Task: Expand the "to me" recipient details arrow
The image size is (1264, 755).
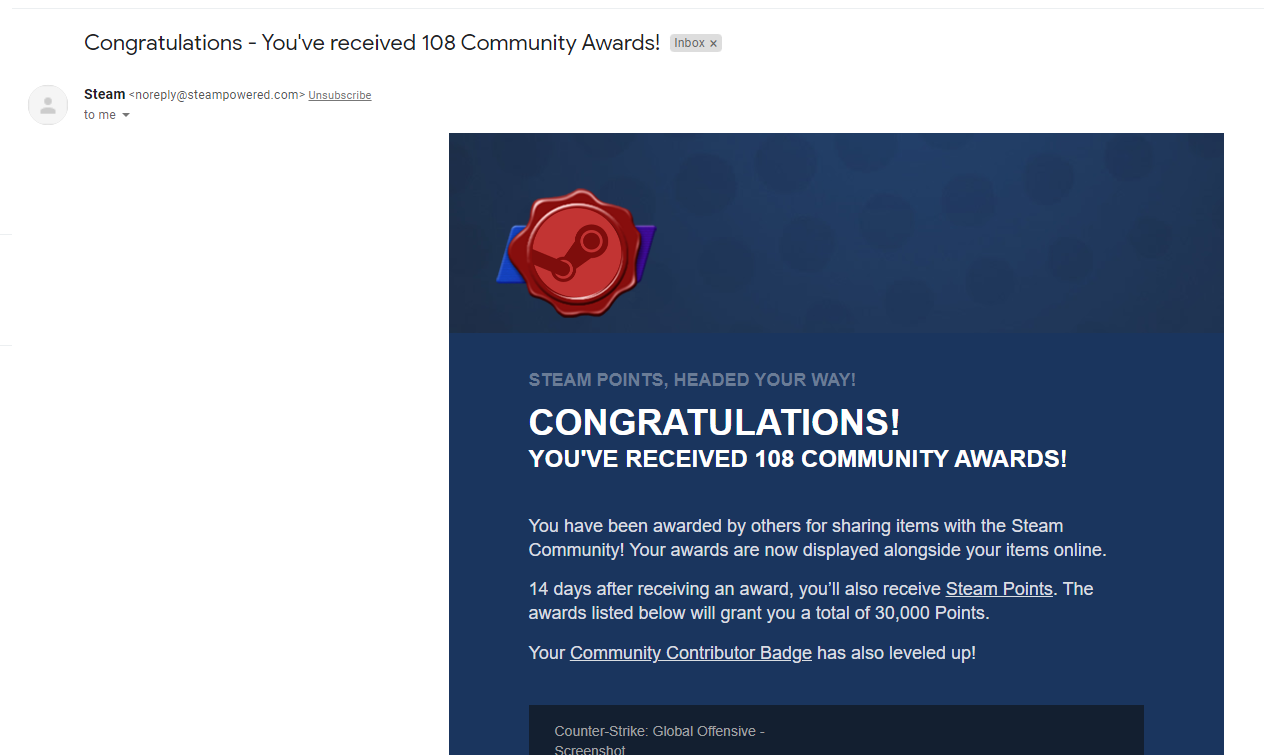Action: point(126,115)
